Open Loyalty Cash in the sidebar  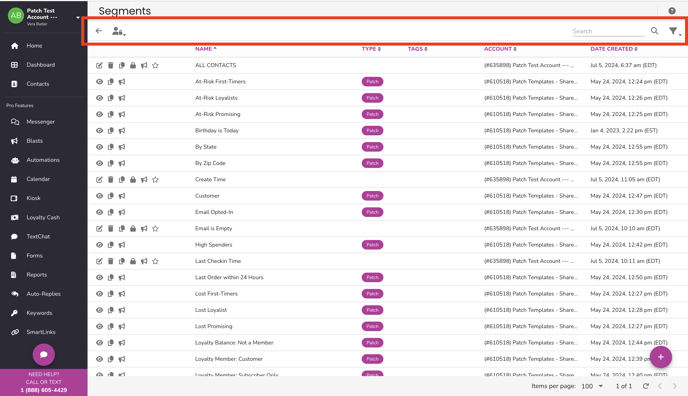pos(43,218)
